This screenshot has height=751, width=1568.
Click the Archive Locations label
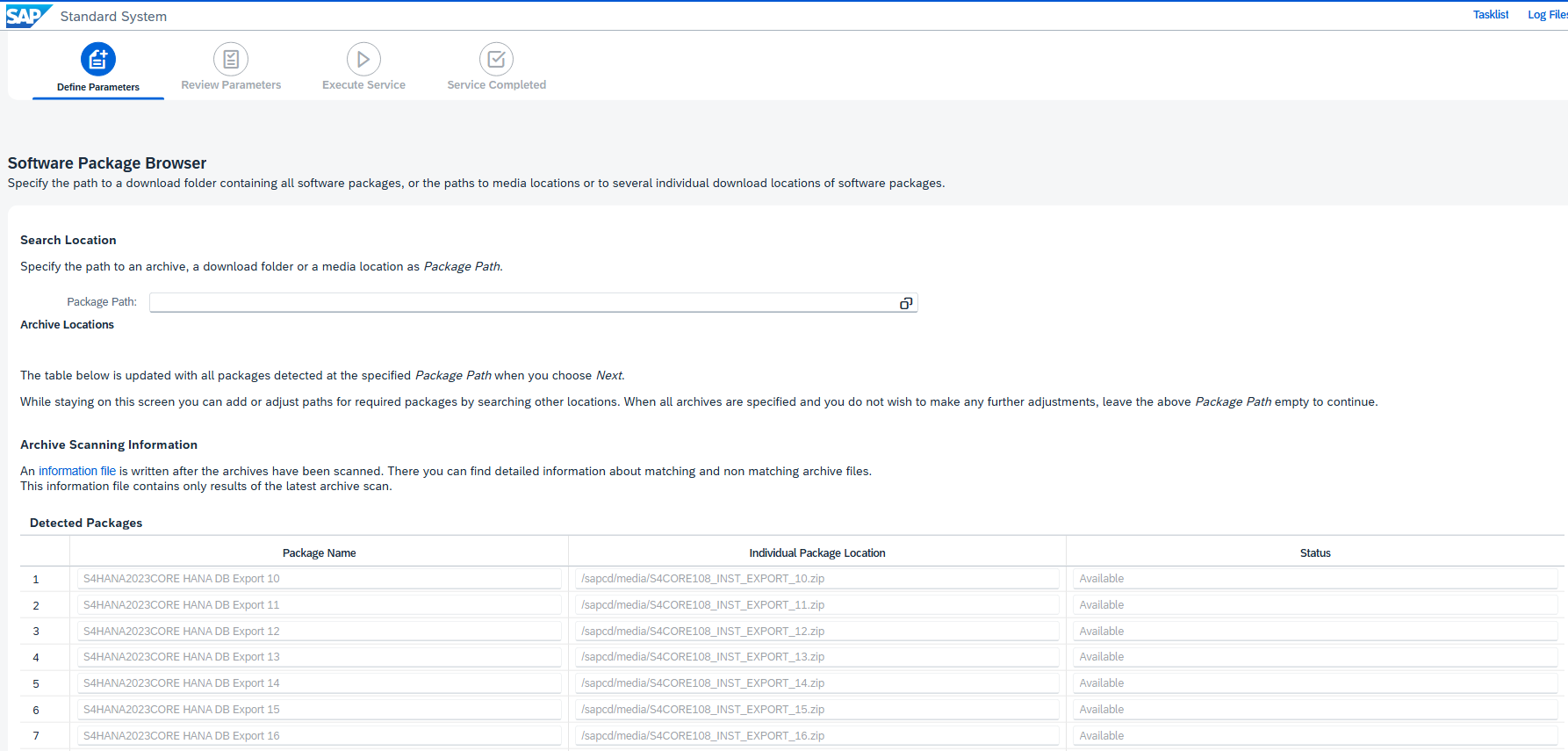pos(68,325)
